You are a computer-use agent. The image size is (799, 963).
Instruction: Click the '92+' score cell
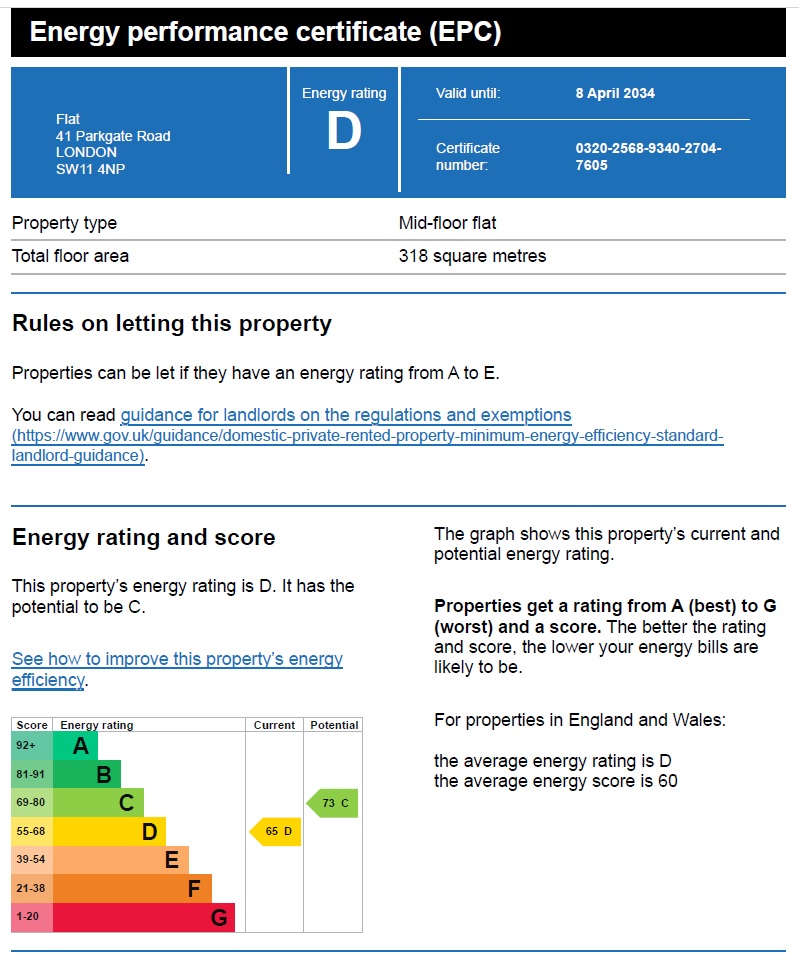(31, 746)
